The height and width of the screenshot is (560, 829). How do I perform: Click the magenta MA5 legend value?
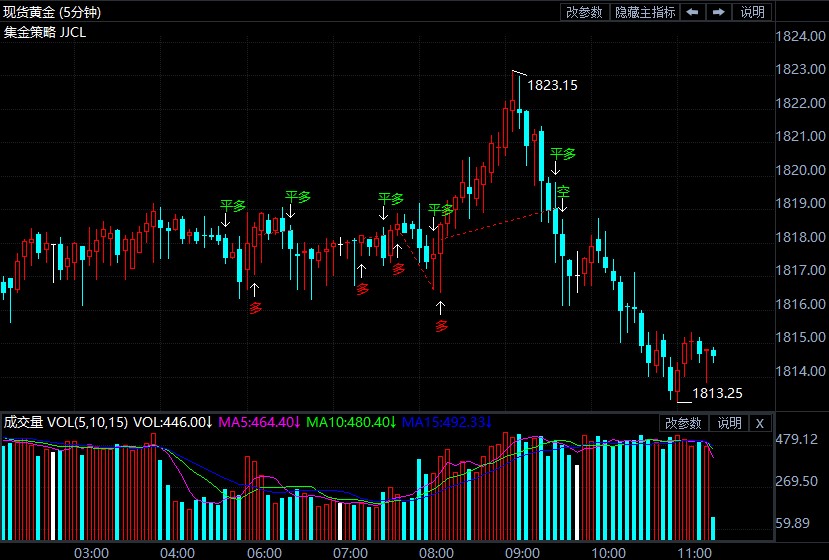click(259, 423)
